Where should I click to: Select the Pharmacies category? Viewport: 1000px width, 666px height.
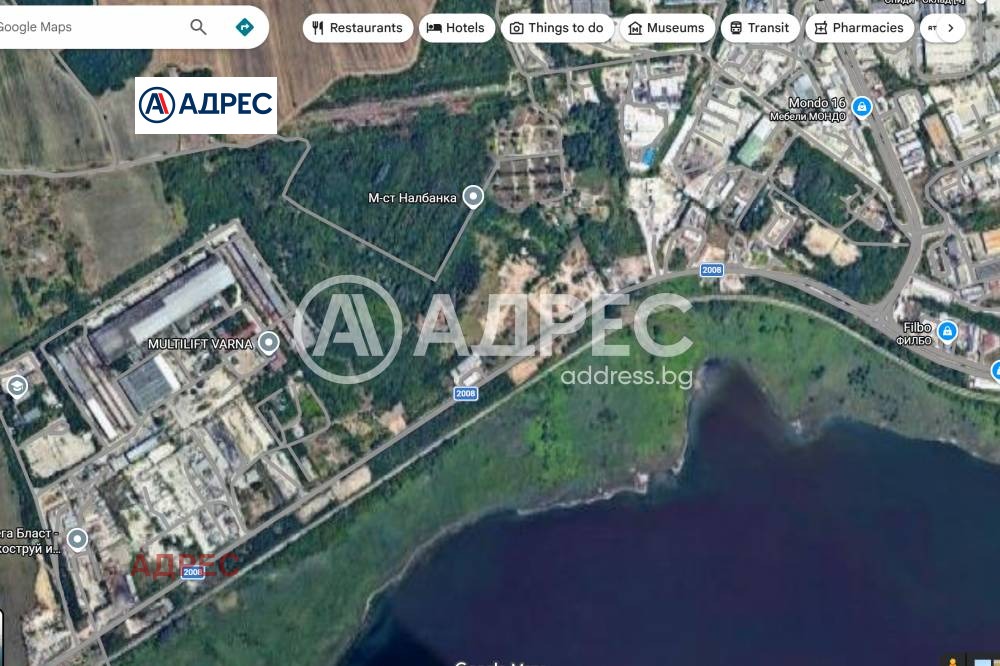pyautogui.click(x=859, y=27)
